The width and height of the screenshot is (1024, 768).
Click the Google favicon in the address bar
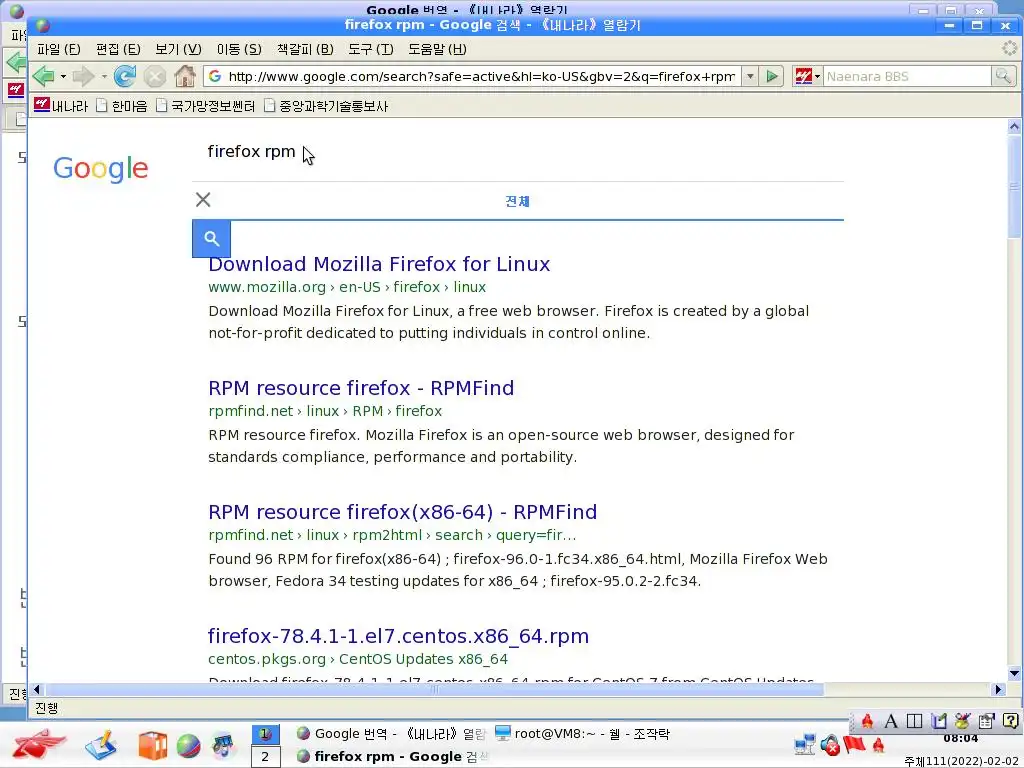[x=214, y=76]
